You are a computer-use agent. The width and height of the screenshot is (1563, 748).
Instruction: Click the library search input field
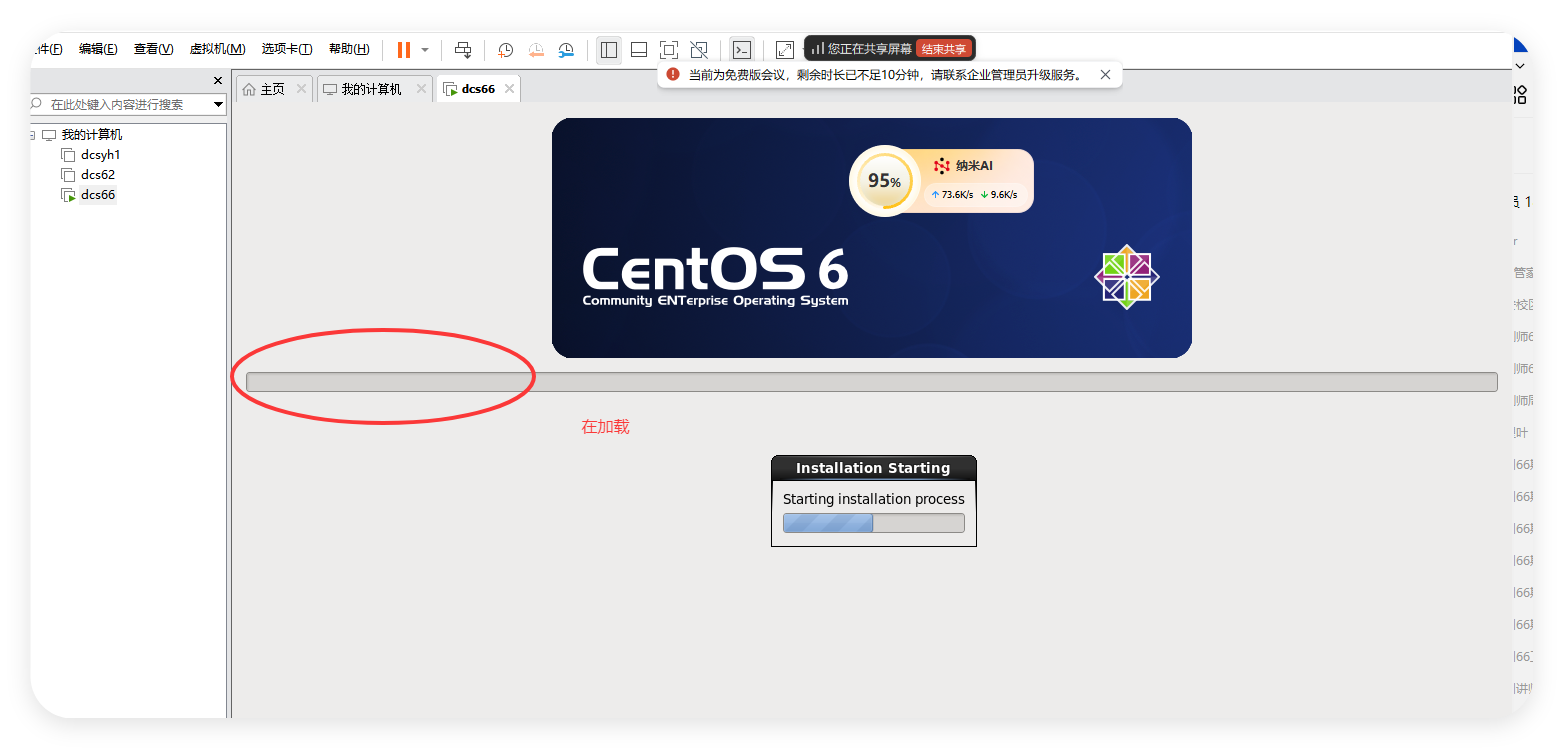(120, 104)
